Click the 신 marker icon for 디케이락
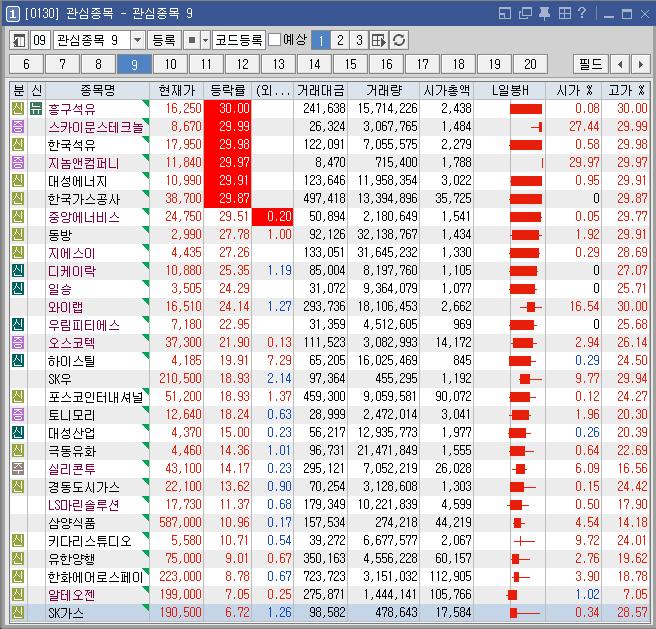This screenshot has height=629, width=656. (x=18, y=271)
